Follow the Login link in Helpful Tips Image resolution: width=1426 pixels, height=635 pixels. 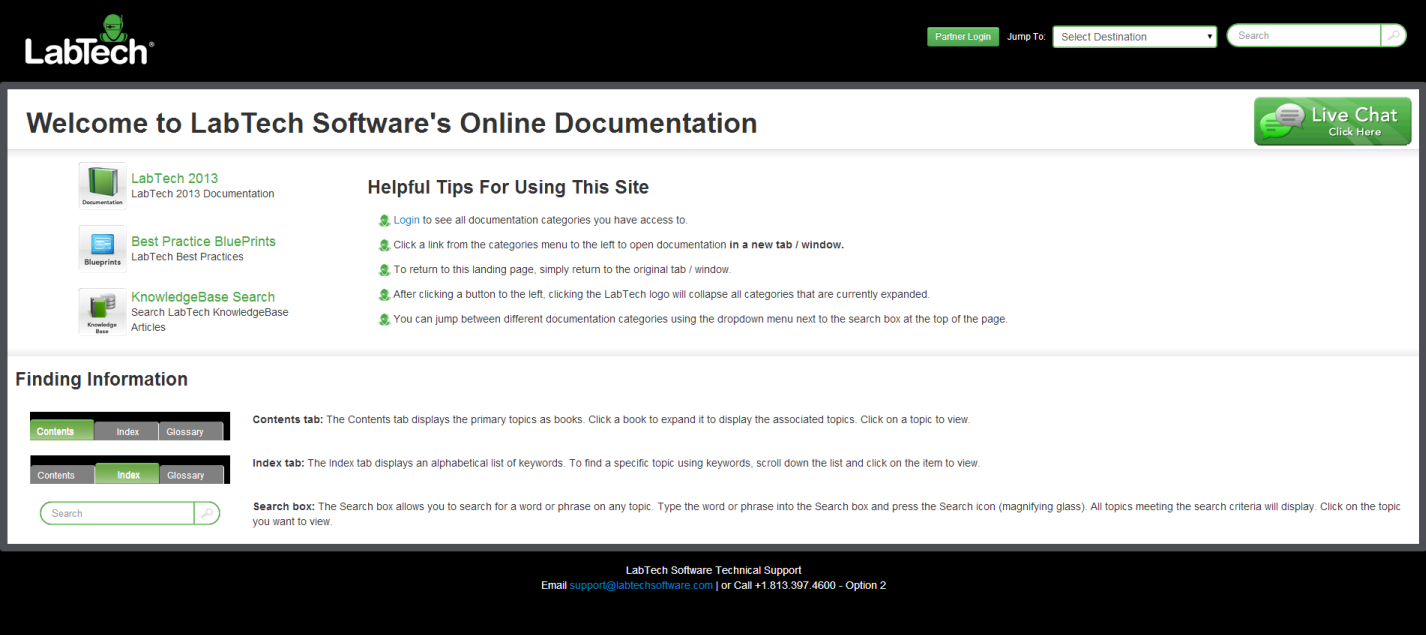click(406, 220)
